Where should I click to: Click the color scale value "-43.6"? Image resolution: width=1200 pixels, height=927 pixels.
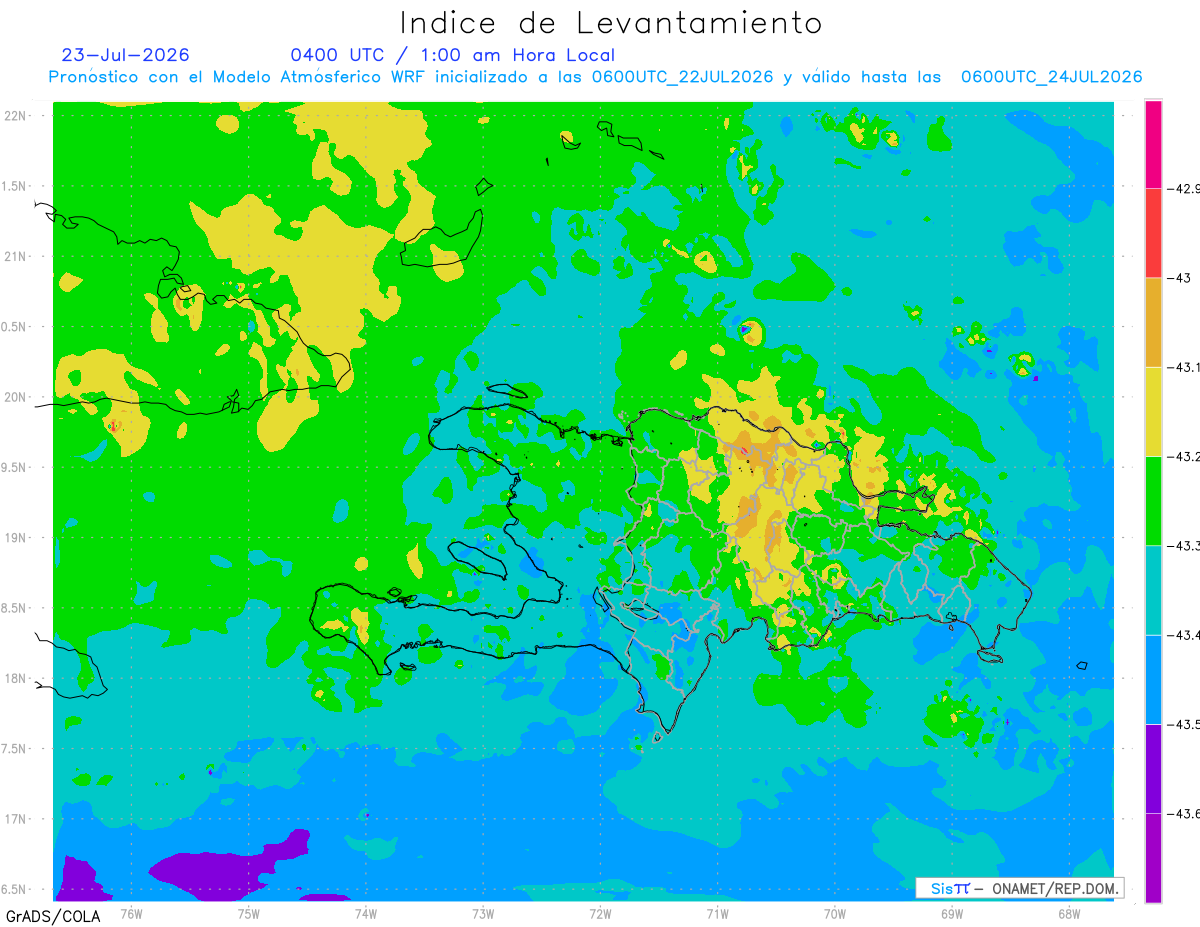pyautogui.click(x=1183, y=814)
